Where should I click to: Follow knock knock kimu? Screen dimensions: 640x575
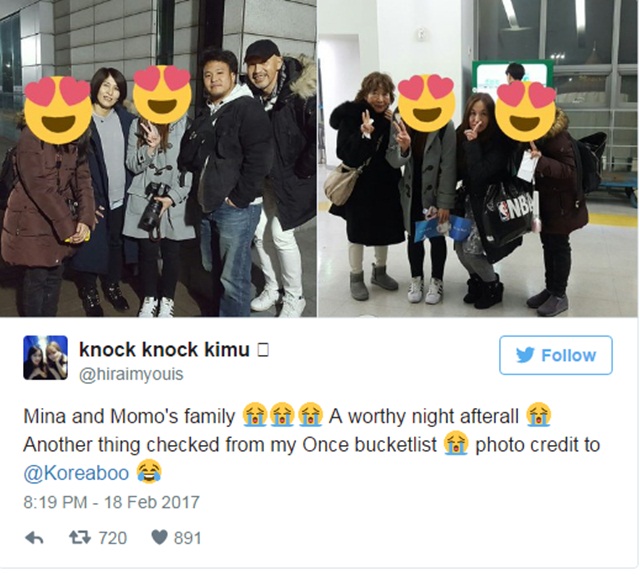pyautogui.click(x=556, y=355)
